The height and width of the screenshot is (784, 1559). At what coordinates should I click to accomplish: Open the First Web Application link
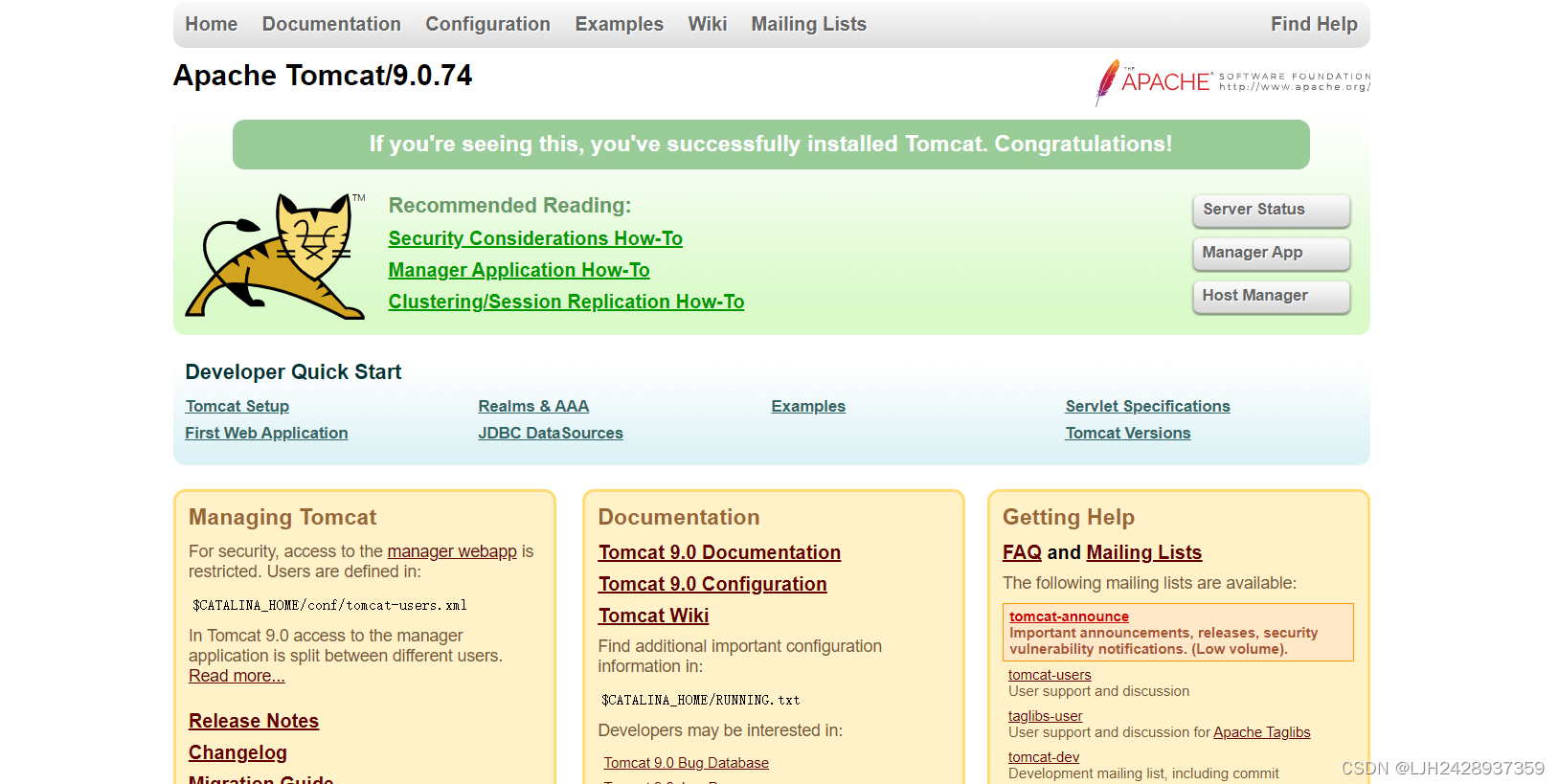[x=266, y=433]
